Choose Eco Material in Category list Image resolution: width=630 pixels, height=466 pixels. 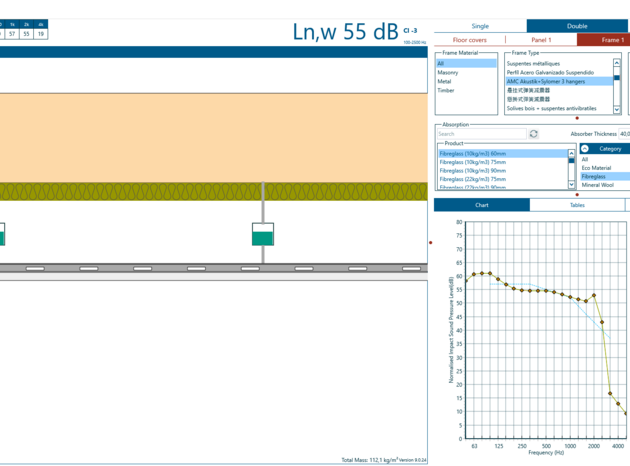coord(597,168)
